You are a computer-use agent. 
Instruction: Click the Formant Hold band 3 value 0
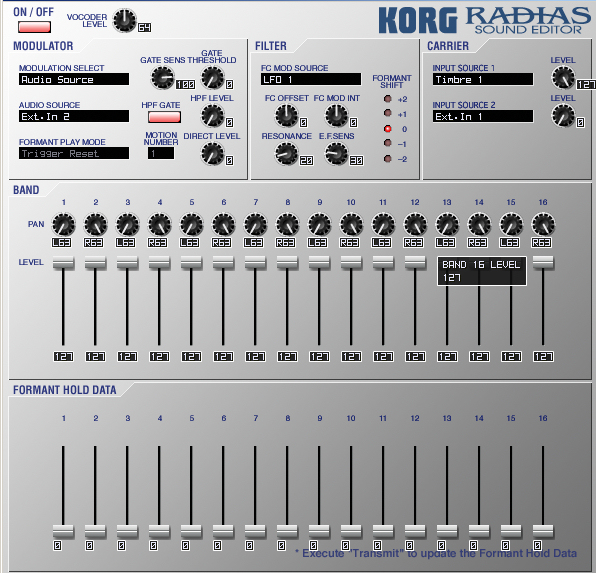click(121, 546)
